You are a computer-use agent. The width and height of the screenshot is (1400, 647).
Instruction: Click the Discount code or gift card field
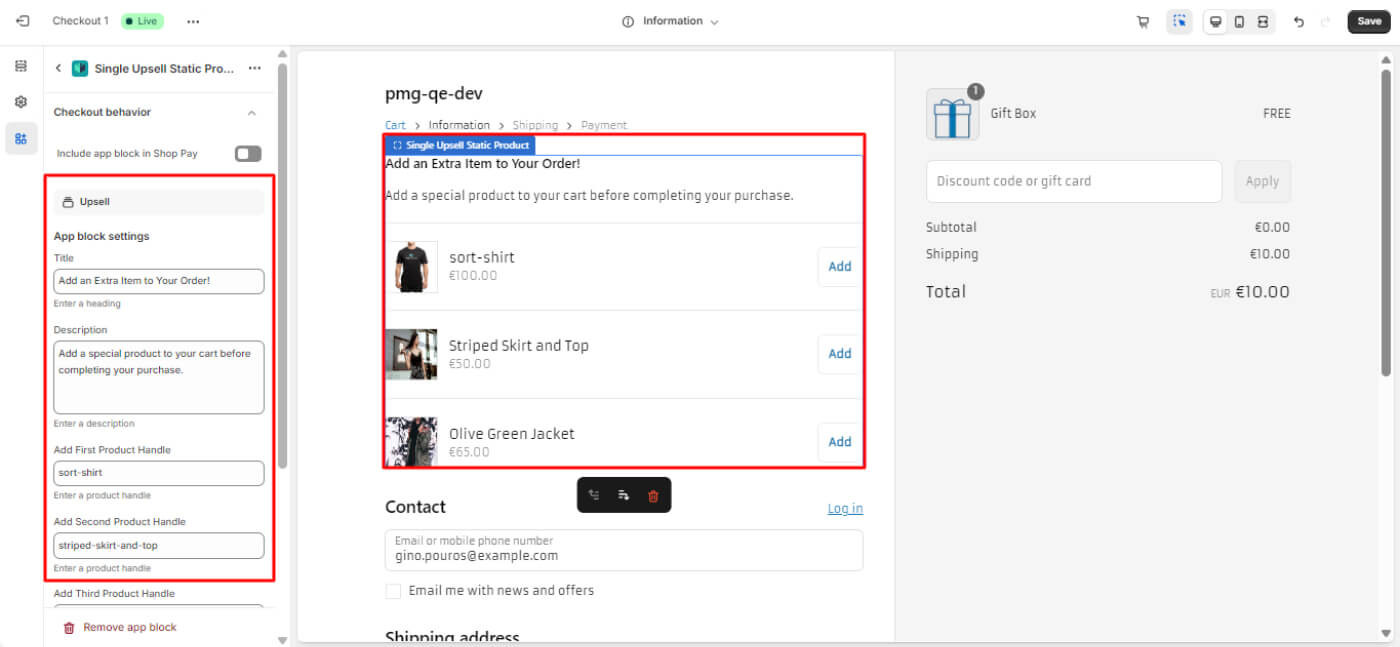tap(1074, 181)
